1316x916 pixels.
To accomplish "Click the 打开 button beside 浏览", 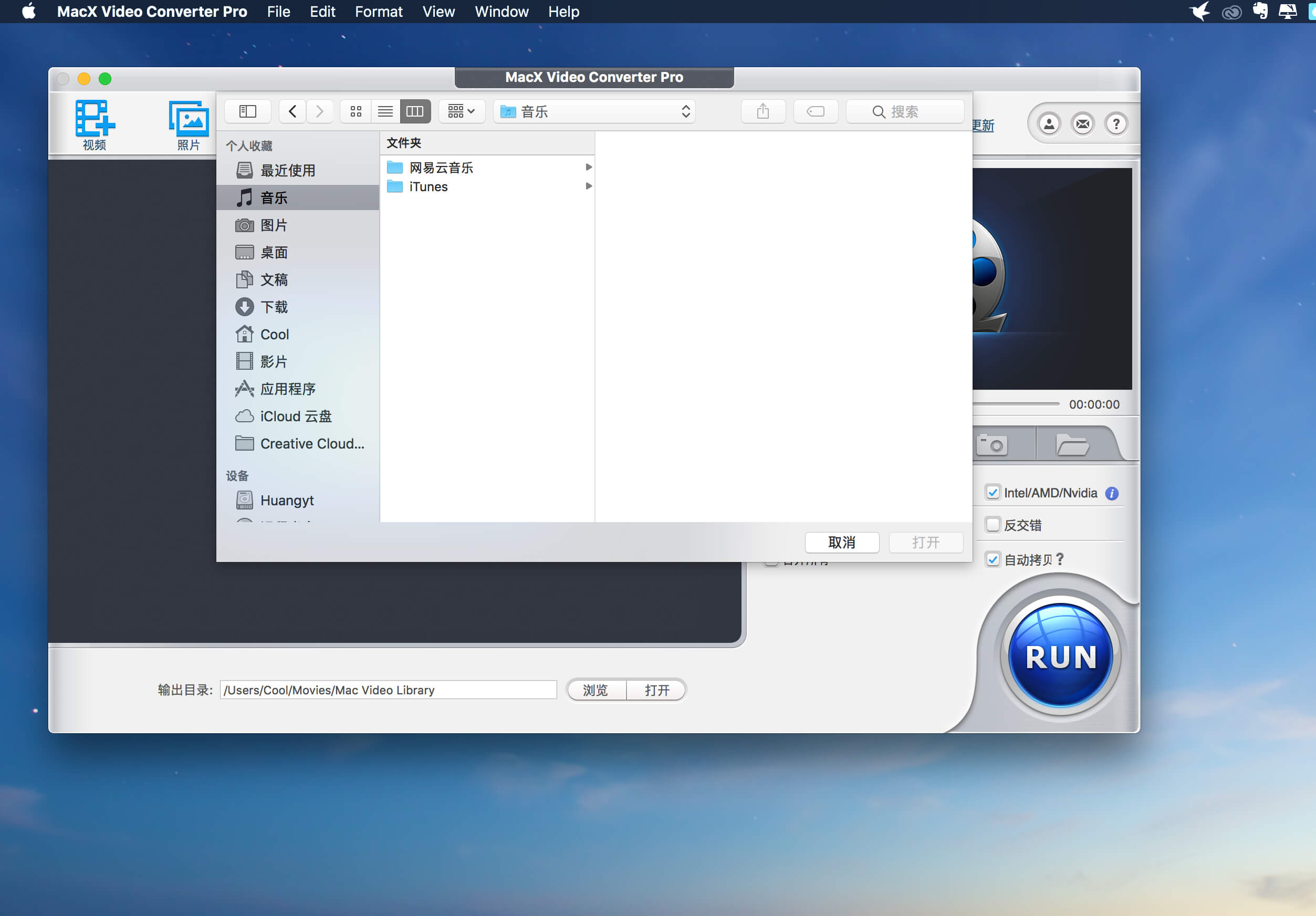I will pos(657,690).
